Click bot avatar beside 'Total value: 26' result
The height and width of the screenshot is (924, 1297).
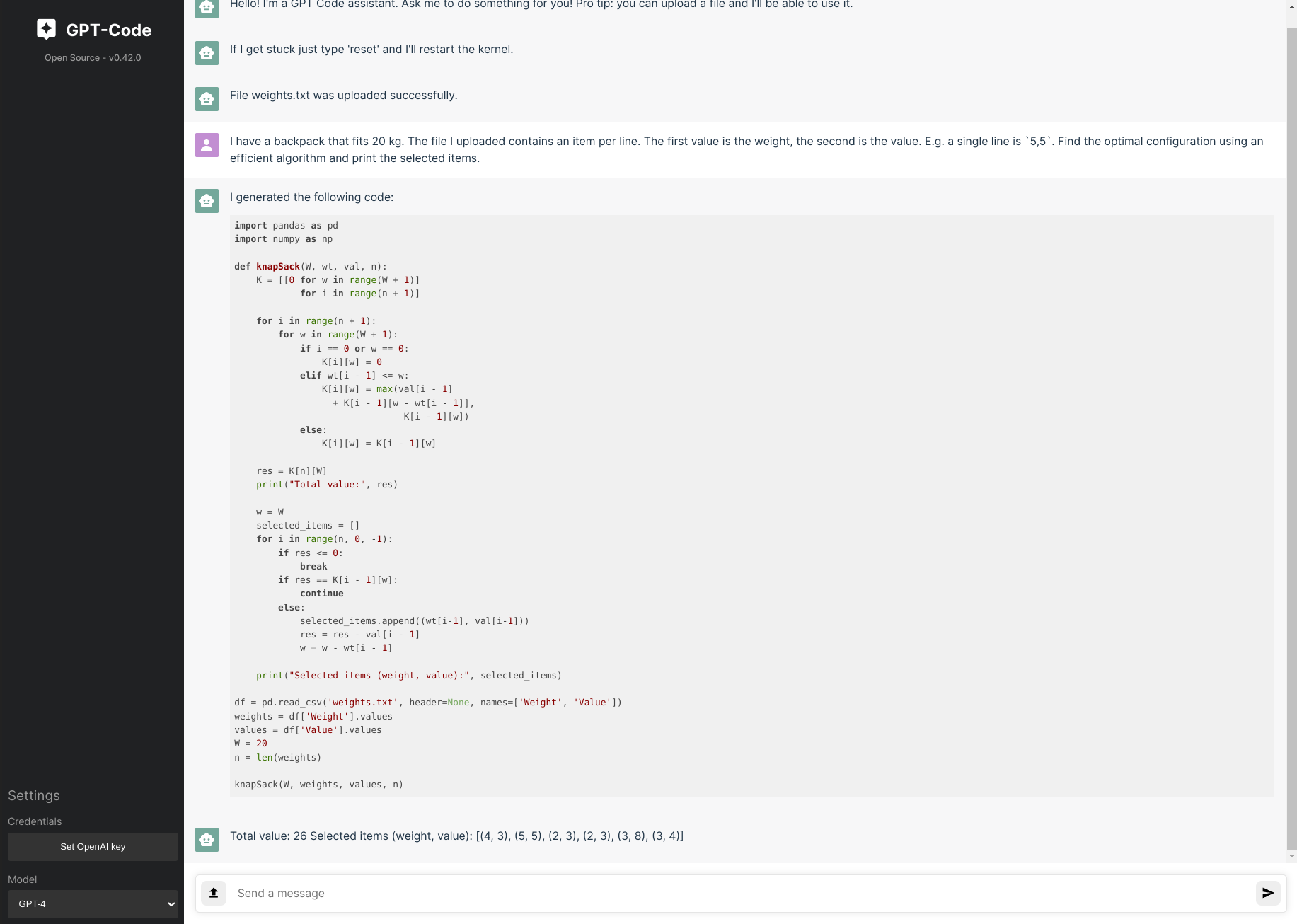coord(207,839)
